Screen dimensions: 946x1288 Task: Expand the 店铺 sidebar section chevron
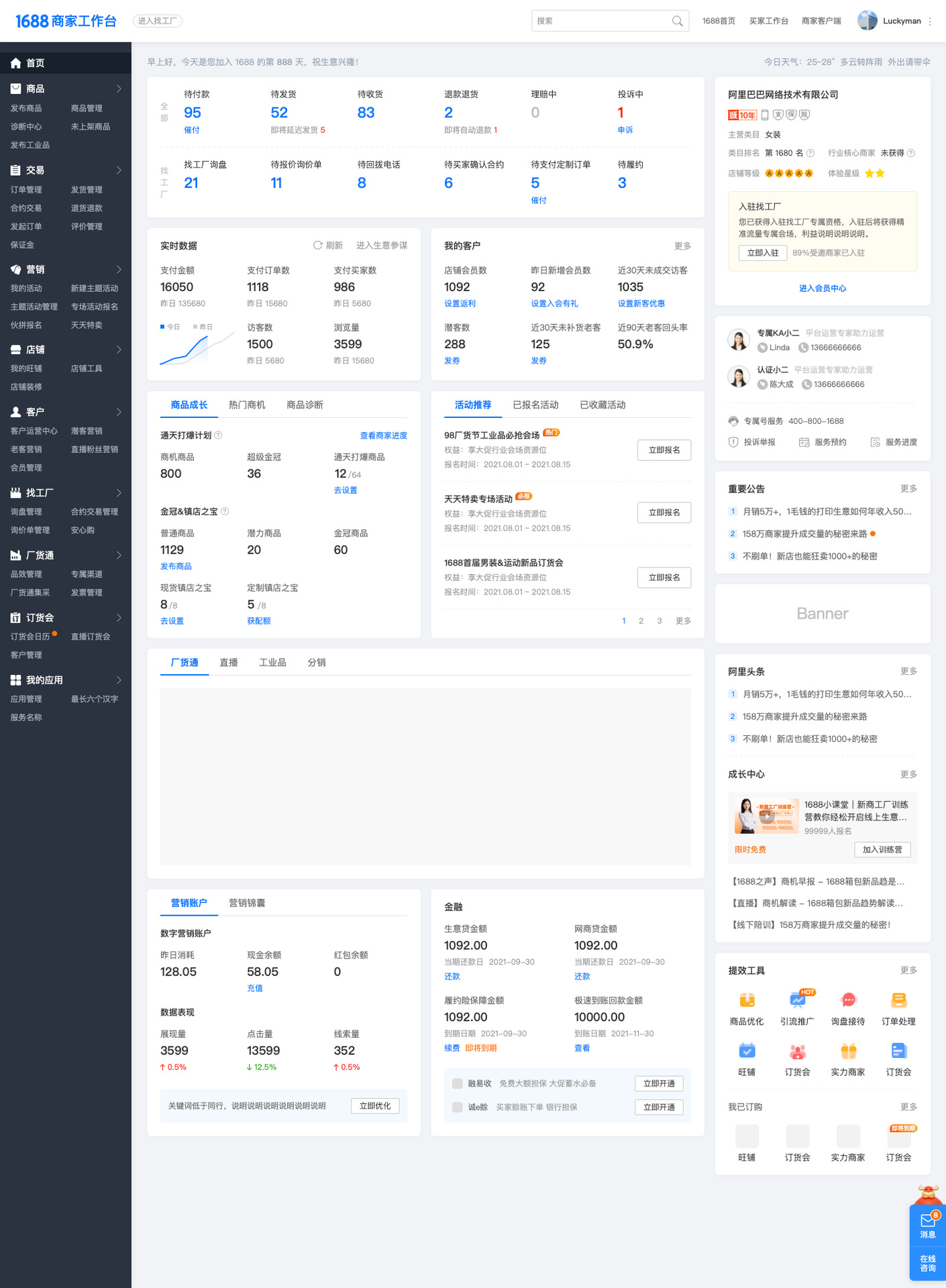coord(119,350)
